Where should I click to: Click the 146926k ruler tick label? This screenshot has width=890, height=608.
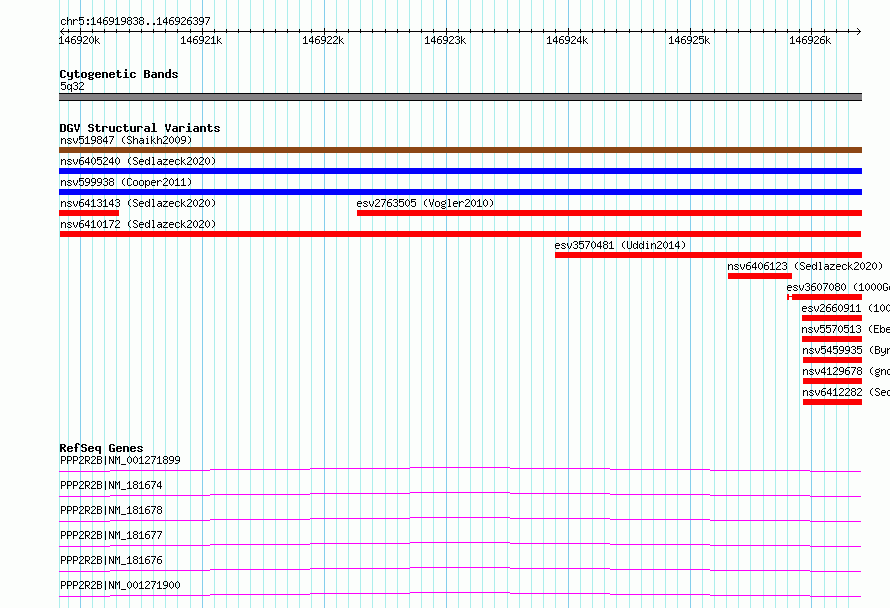pos(810,40)
